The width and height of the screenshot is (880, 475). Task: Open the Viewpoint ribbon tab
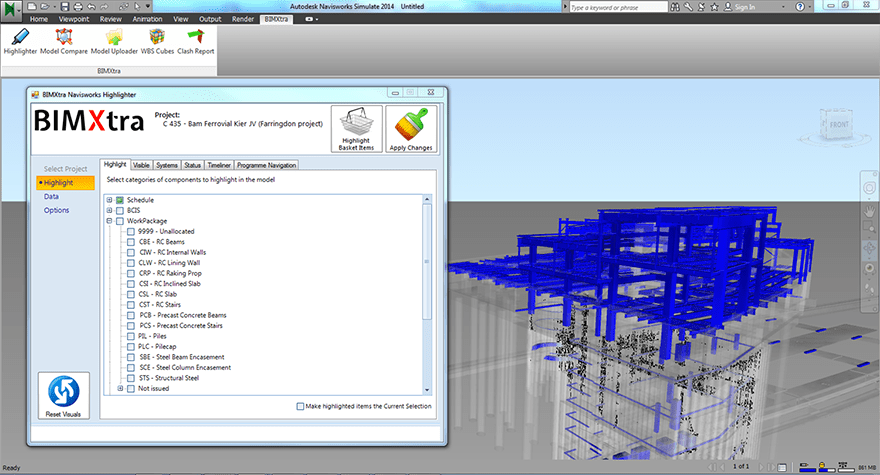[x=74, y=19]
